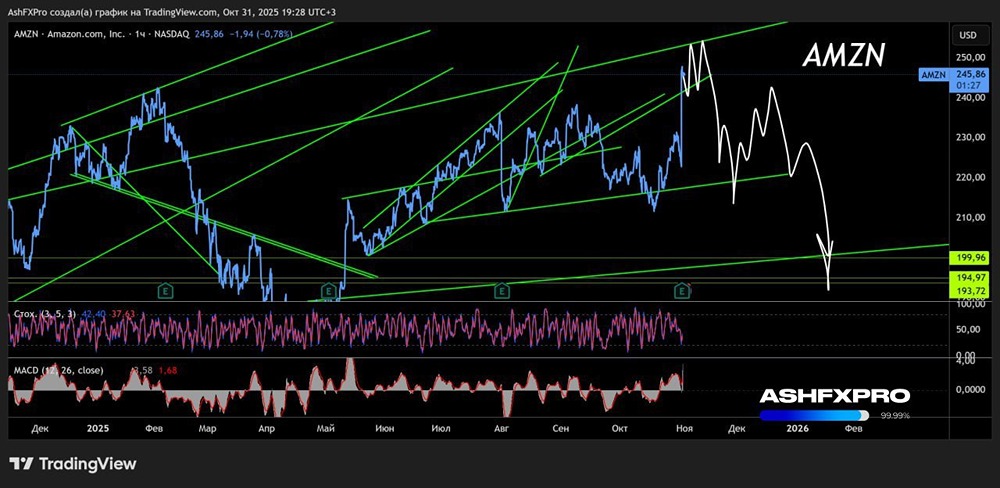Screen dimensions: 1000x488
Task: Click the earnings 'E' marker near Ноя
Action: tap(682, 291)
